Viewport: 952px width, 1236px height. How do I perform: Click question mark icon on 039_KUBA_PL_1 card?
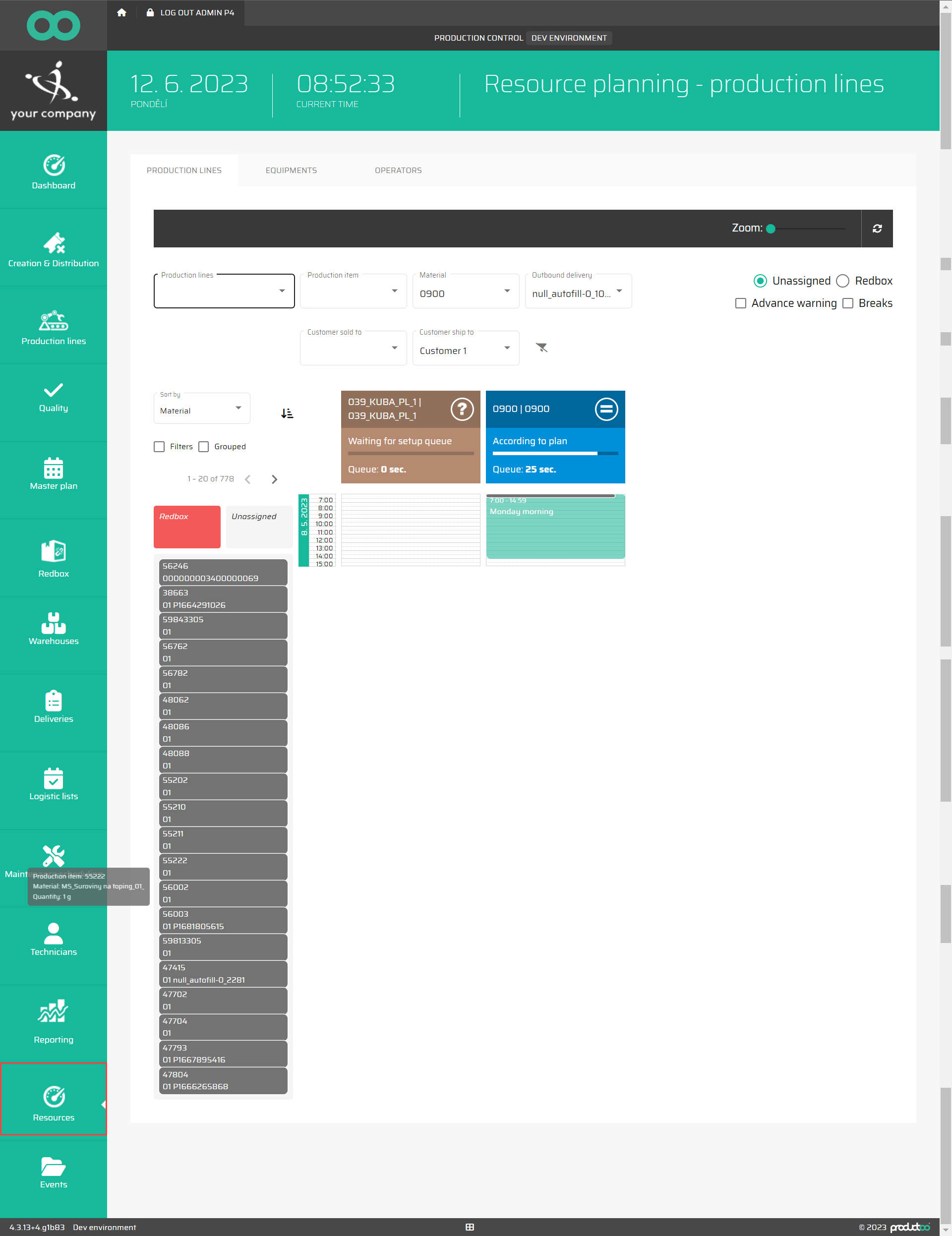click(462, 409)
